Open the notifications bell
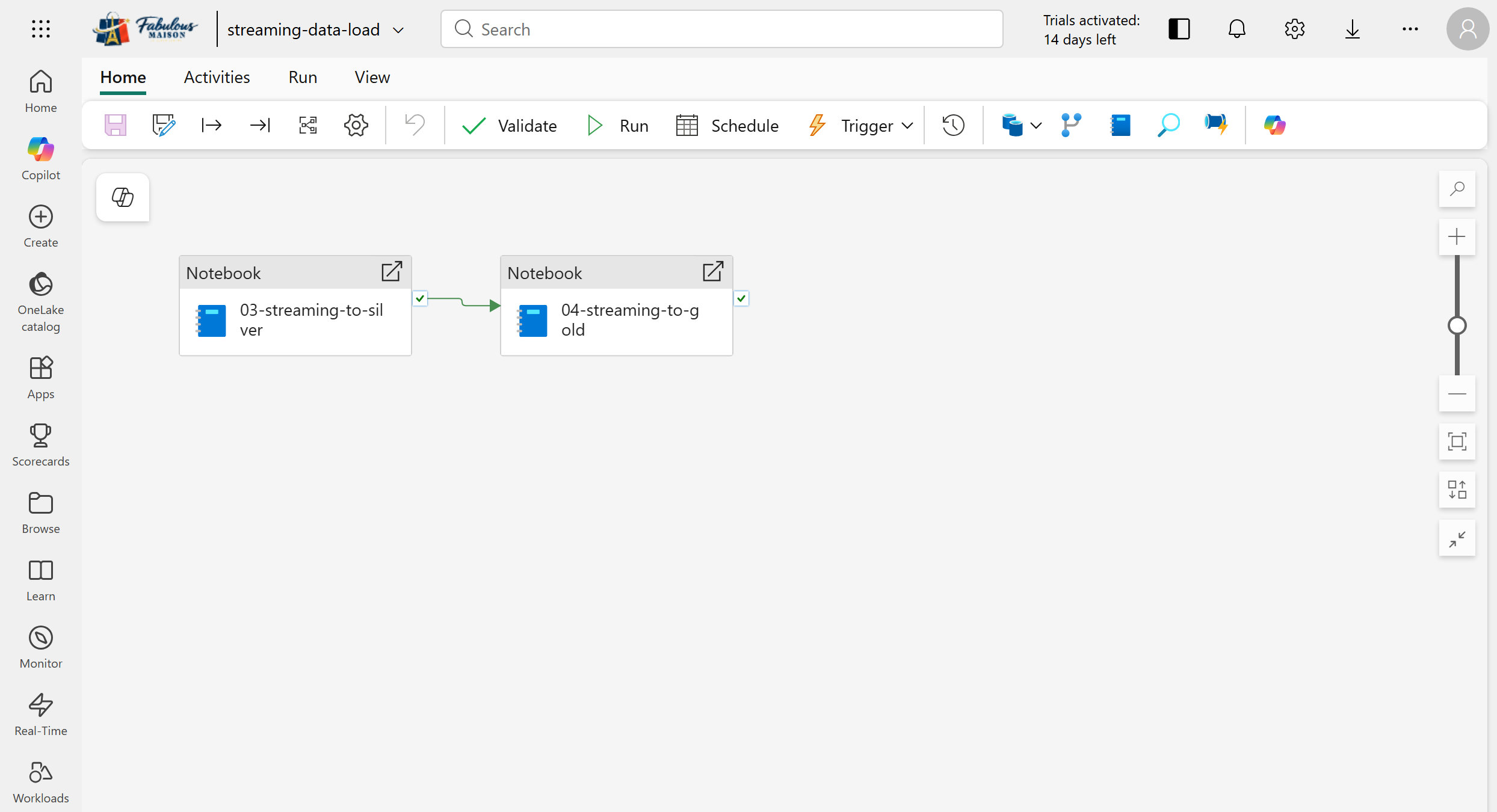The height and width of the screenshot is (812, 1497). [1236, 29]
